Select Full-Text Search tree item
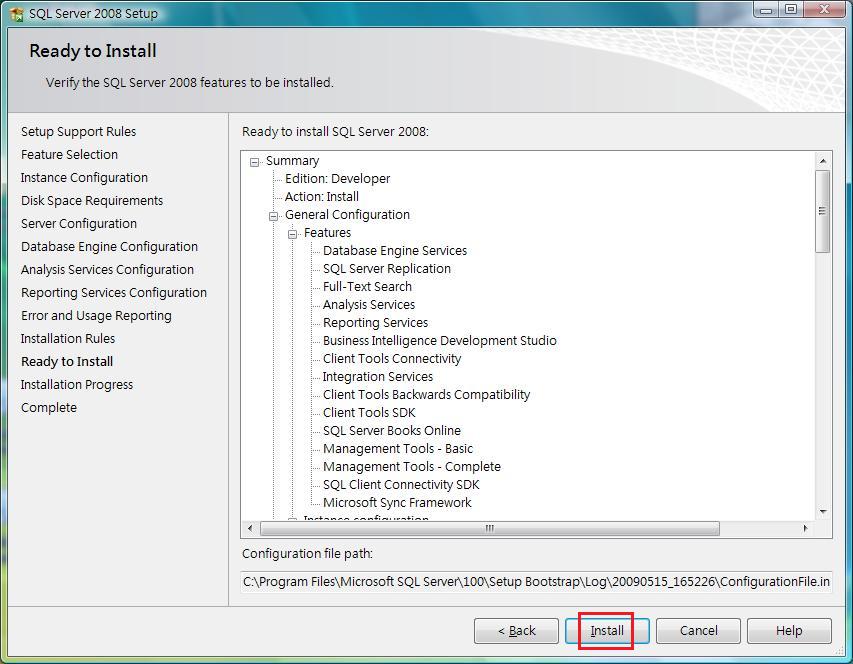Image resolution: width=853 pixels, height=664 pixels. click(367, 287)
